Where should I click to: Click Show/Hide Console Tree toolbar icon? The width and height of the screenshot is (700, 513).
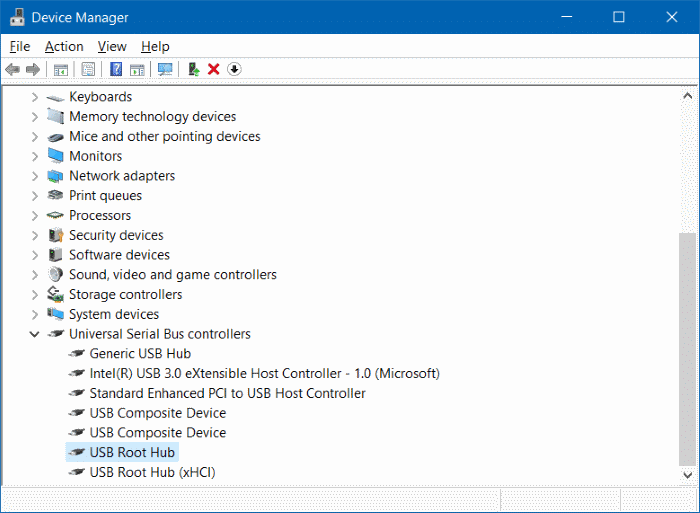coord(61,70)
